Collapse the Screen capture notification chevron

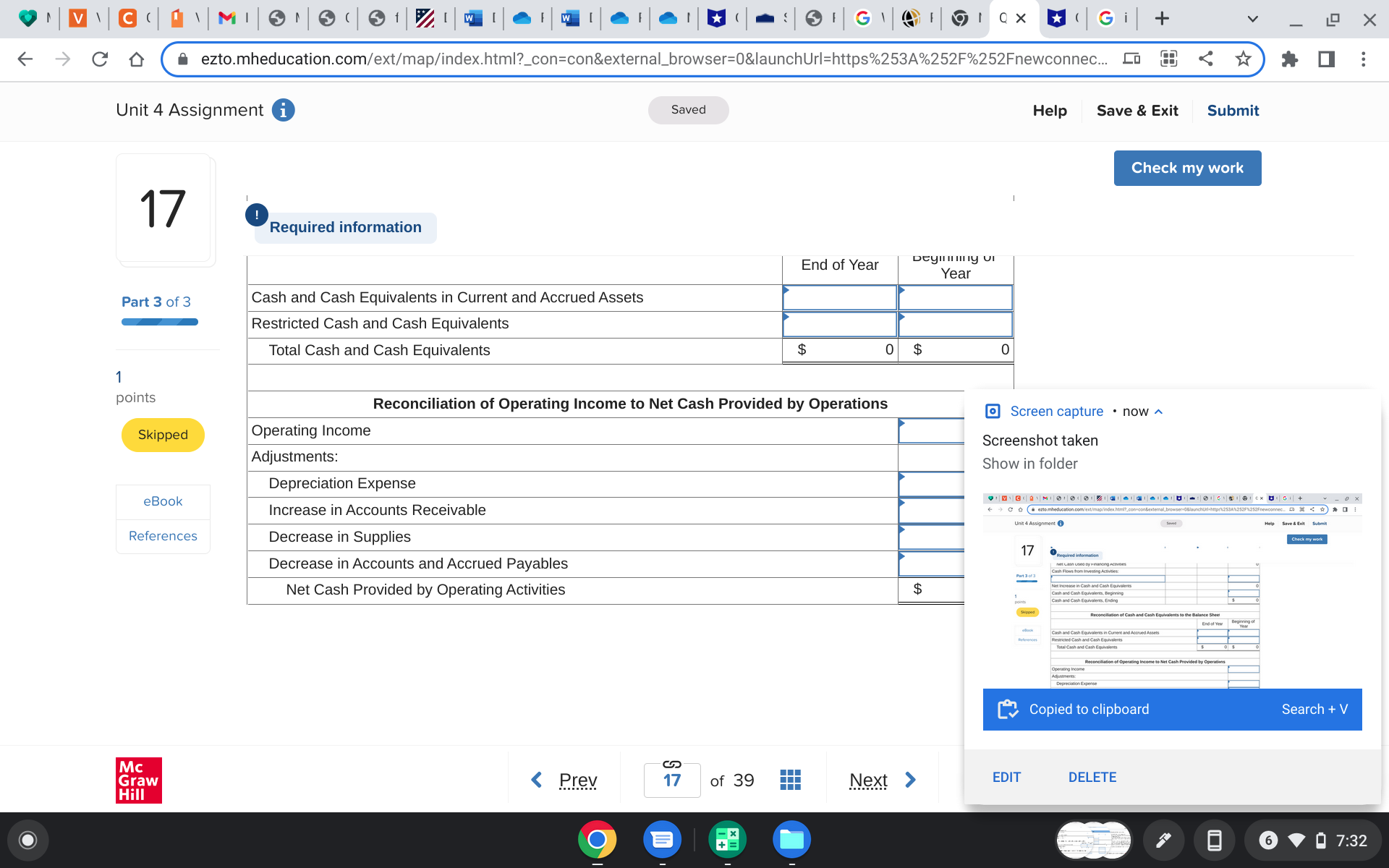tap(1159, 412)
